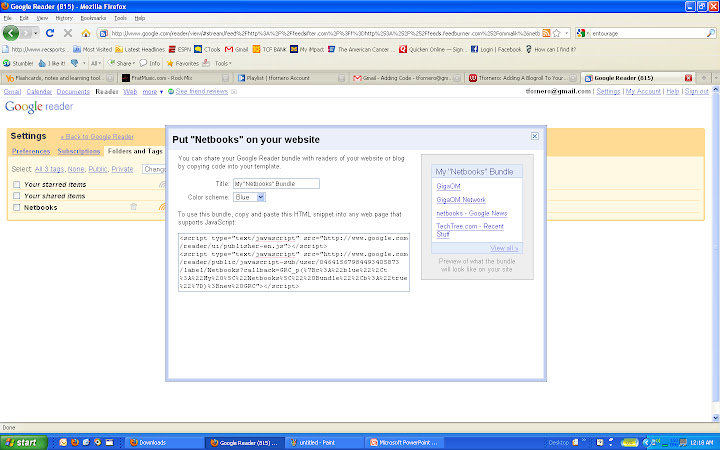Open the Change sharing dropdown

pyautogui.click(x=154, y=169)
